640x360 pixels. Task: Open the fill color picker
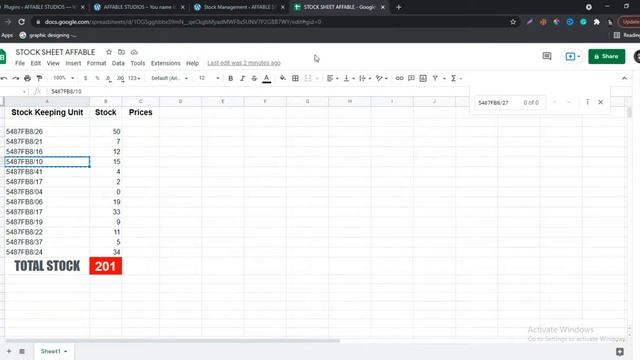[x=282, y=78]
